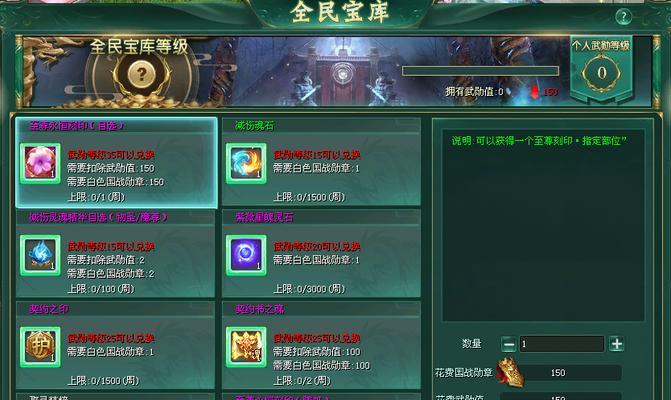The height and width of the screenshot is (400, 671).
Task: Click the treasury level question mark medallion
Action: pos(141,75)
